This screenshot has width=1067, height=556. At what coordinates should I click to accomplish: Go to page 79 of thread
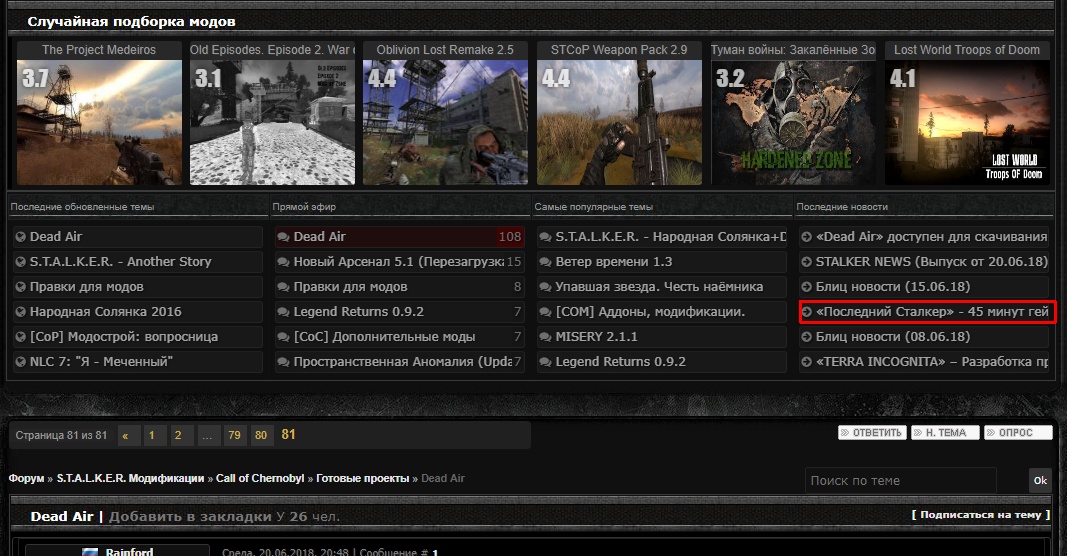[x=235, y=436]
